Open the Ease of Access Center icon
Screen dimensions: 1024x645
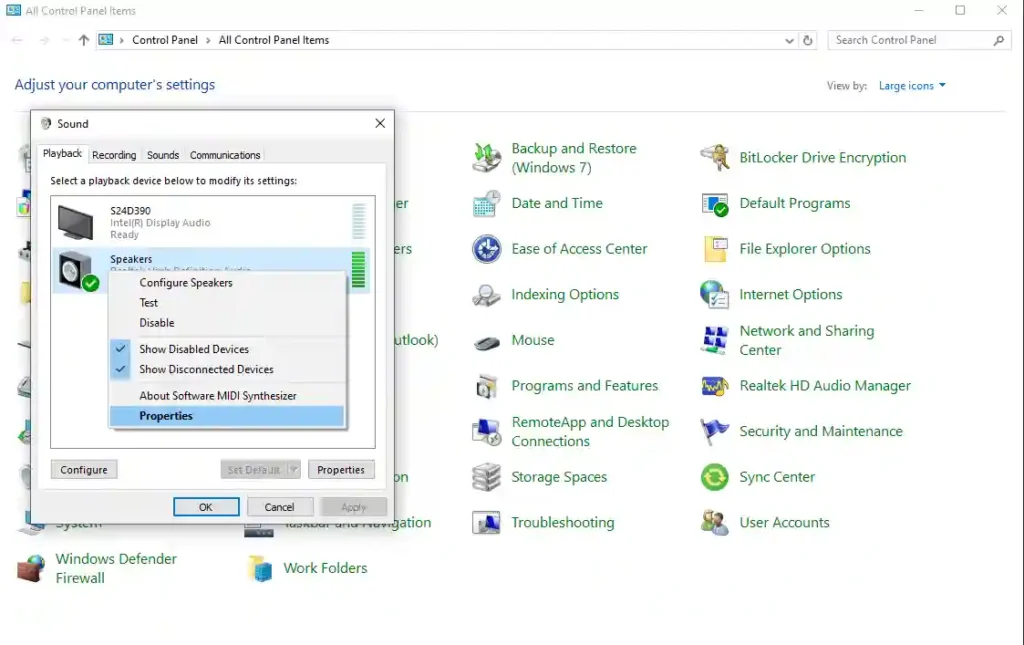tap(487, 249)
